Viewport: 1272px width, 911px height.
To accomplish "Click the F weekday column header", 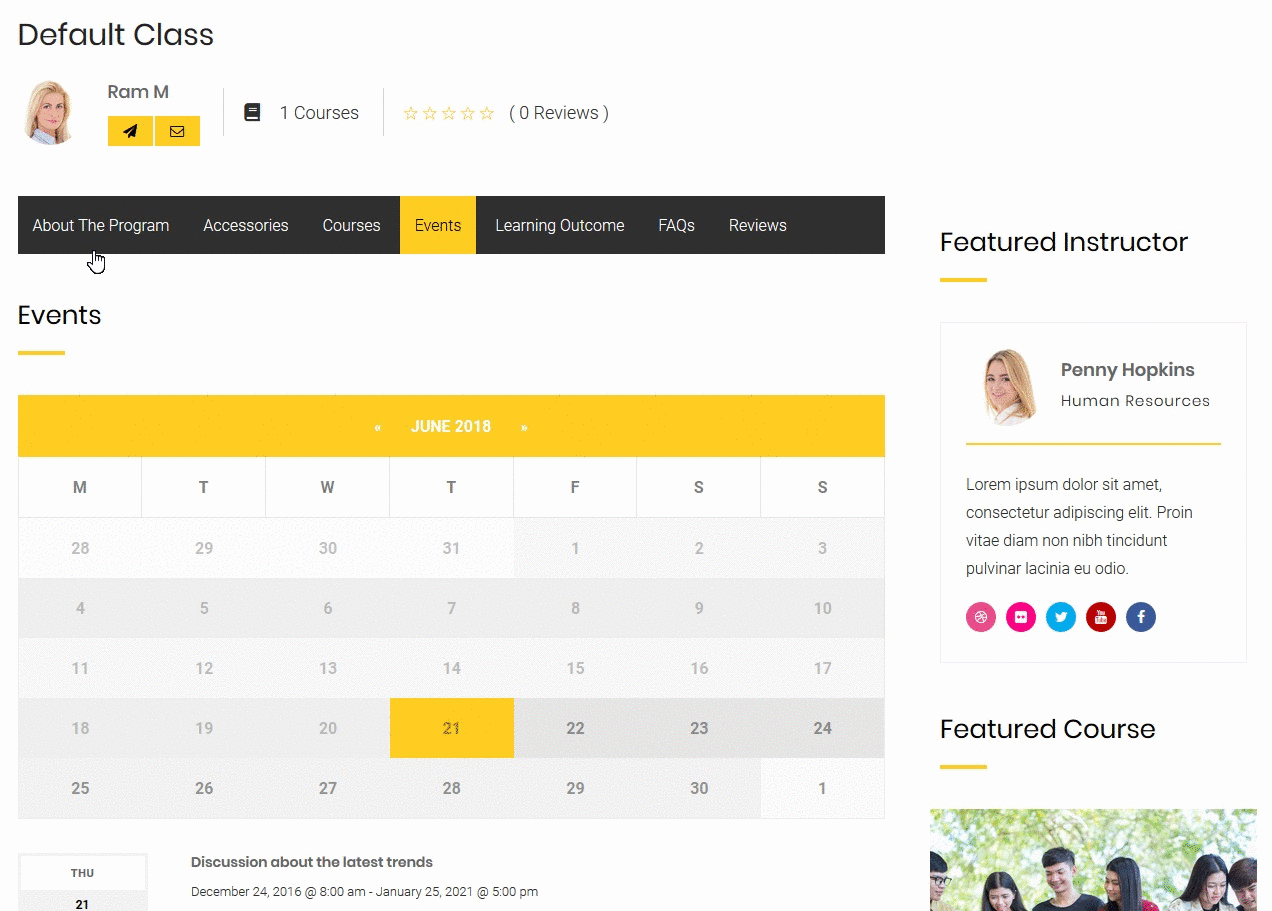I will click(x=575, y=488).
